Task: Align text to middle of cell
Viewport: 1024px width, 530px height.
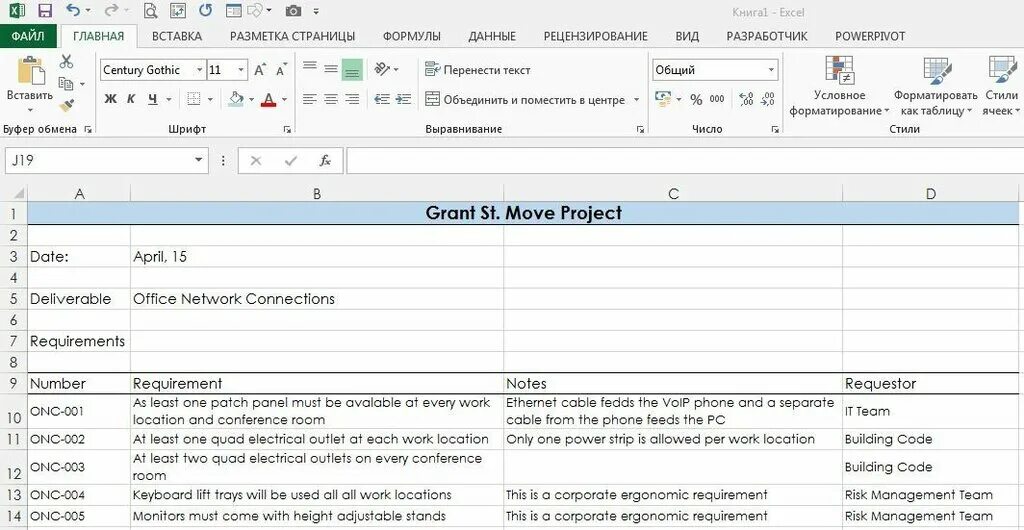Action: (331, 69)
